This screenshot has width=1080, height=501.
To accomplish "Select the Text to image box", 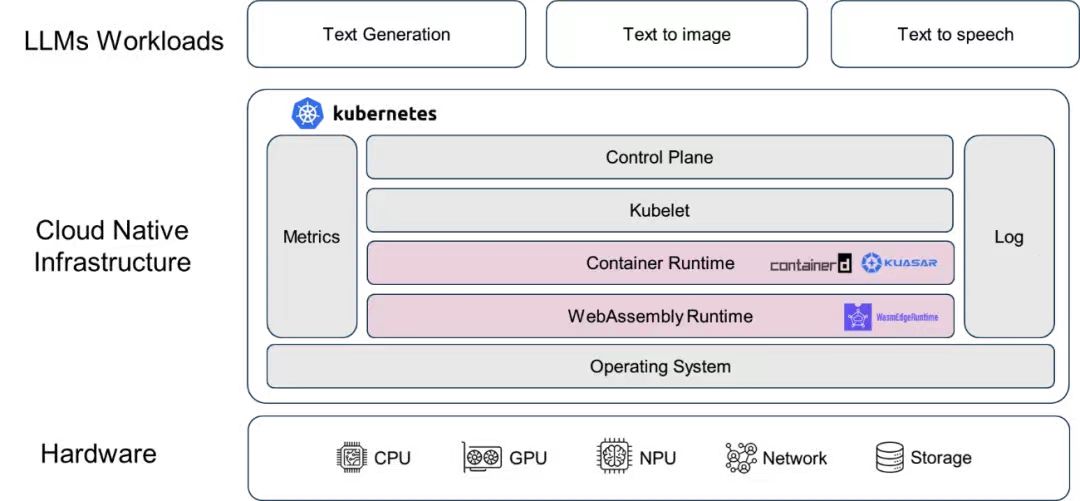I will (x=676, y=34).
